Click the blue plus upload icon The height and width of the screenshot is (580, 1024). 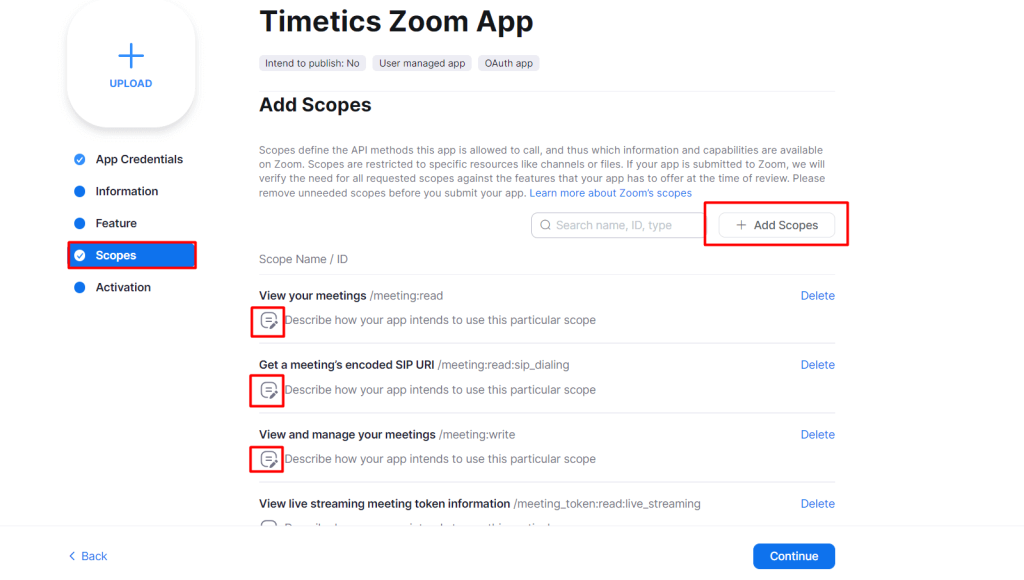131,56
